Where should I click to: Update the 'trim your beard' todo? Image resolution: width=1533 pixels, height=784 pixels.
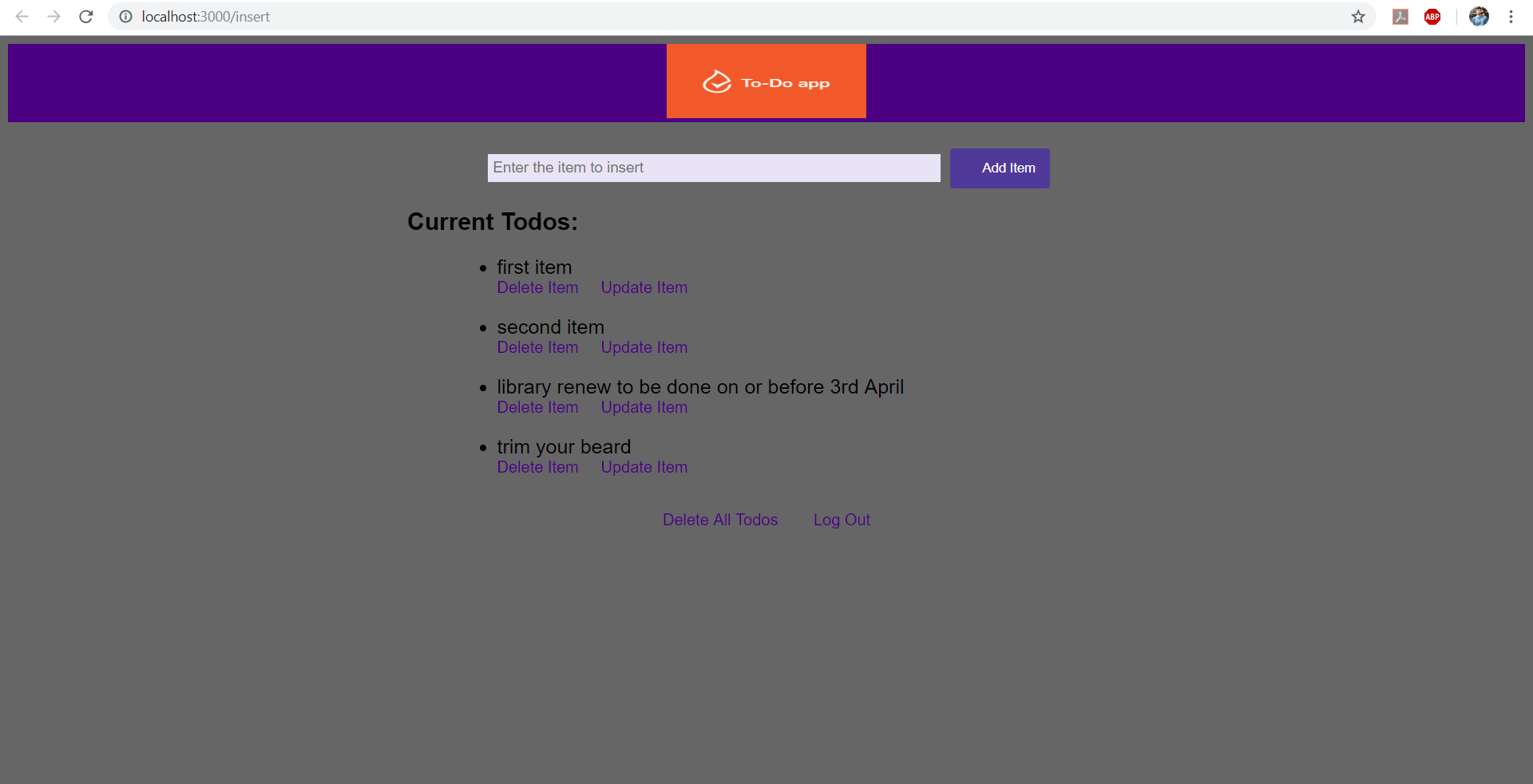point(644,467)
